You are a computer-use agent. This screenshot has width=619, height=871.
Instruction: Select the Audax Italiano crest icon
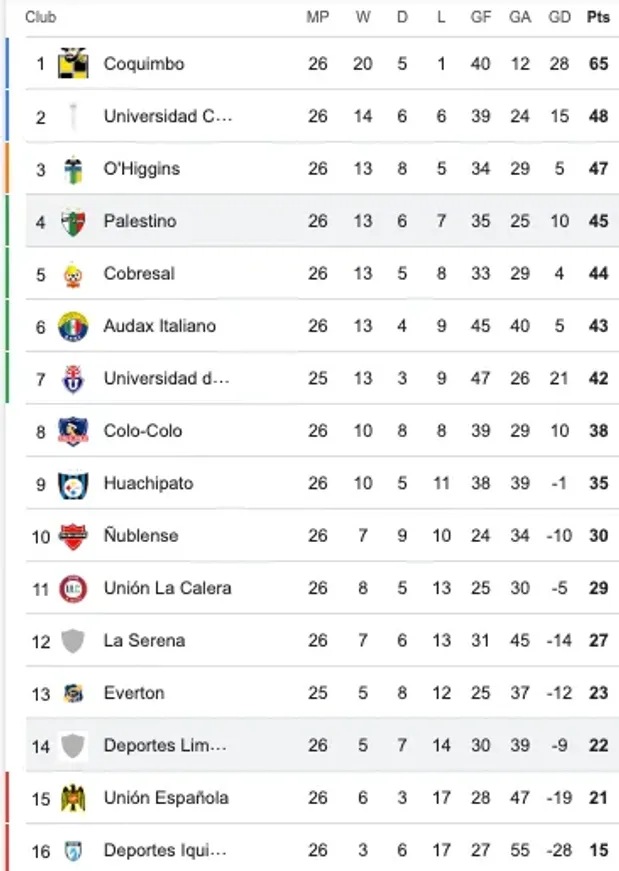pos(73,326)
